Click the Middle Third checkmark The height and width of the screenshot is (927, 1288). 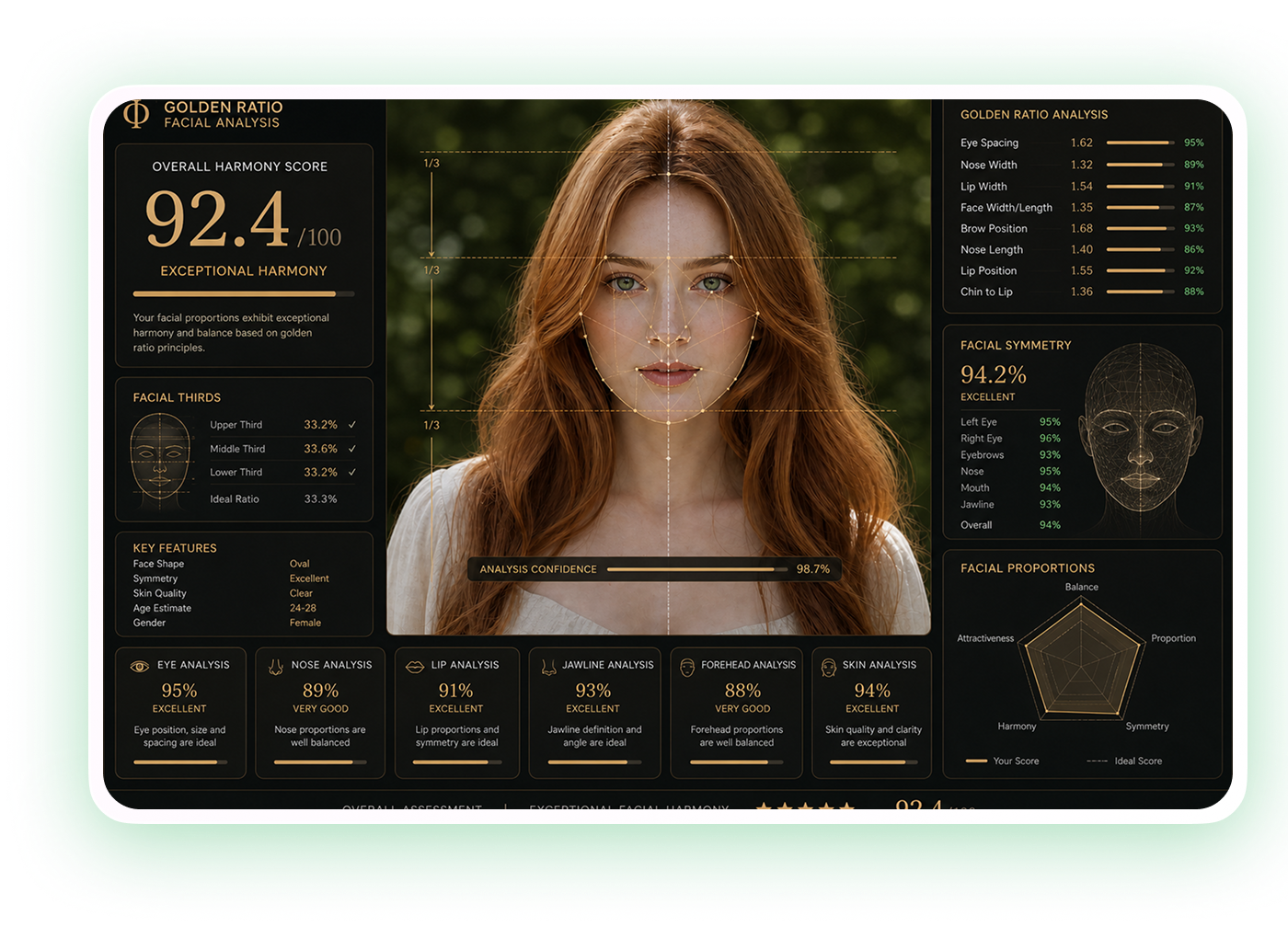pyautogui.click(x=351, y=449)
